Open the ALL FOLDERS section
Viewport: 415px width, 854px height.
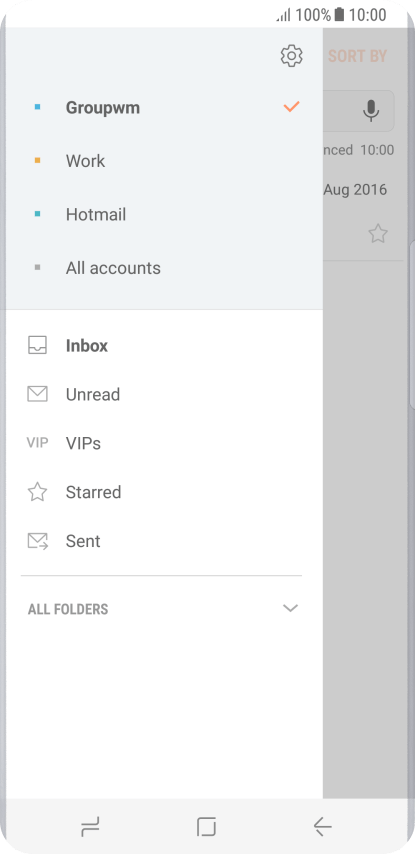[161, 608]
